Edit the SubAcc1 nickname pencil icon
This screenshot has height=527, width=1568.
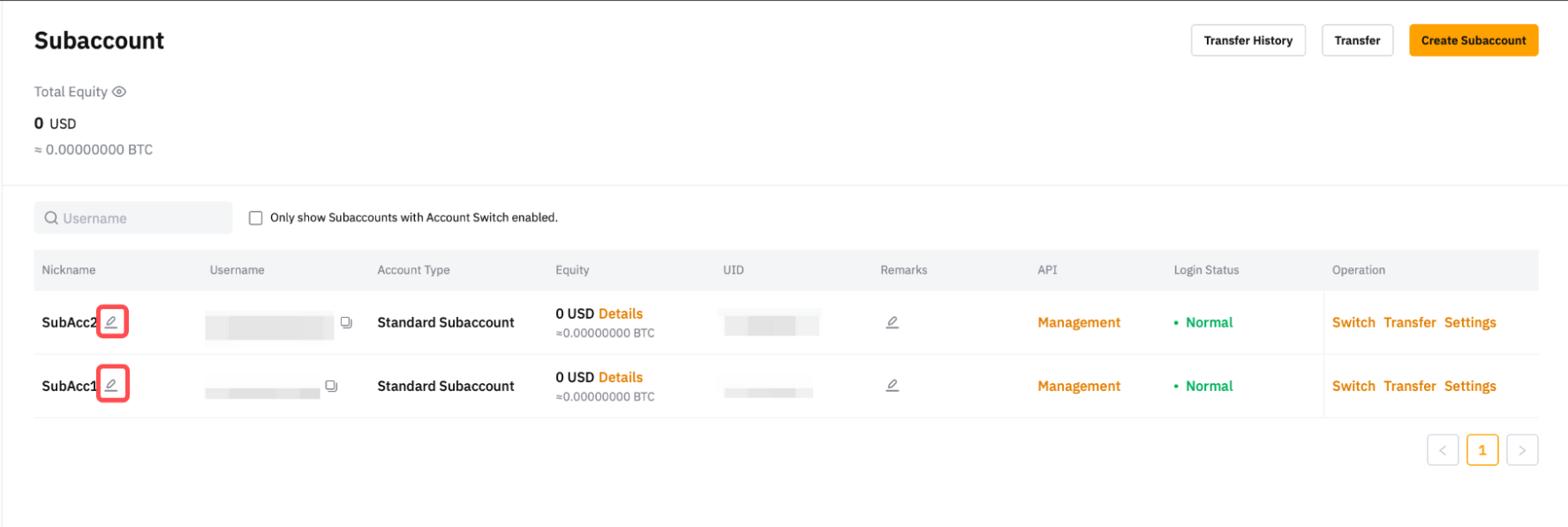click(111, 384)
